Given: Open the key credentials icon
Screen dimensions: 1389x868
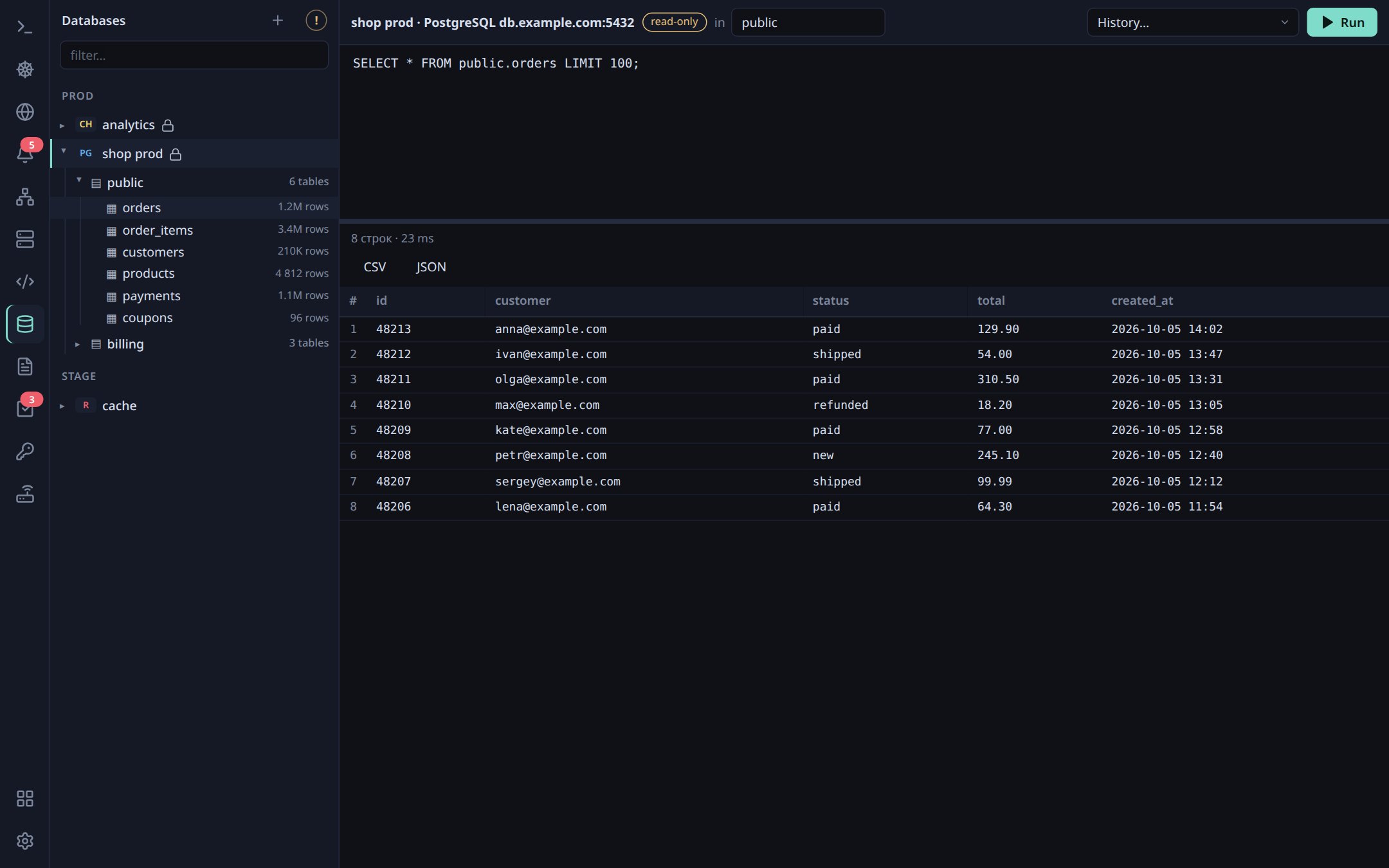Looking at the screenshot, I should pyautogui.click(x=24, y=451).
